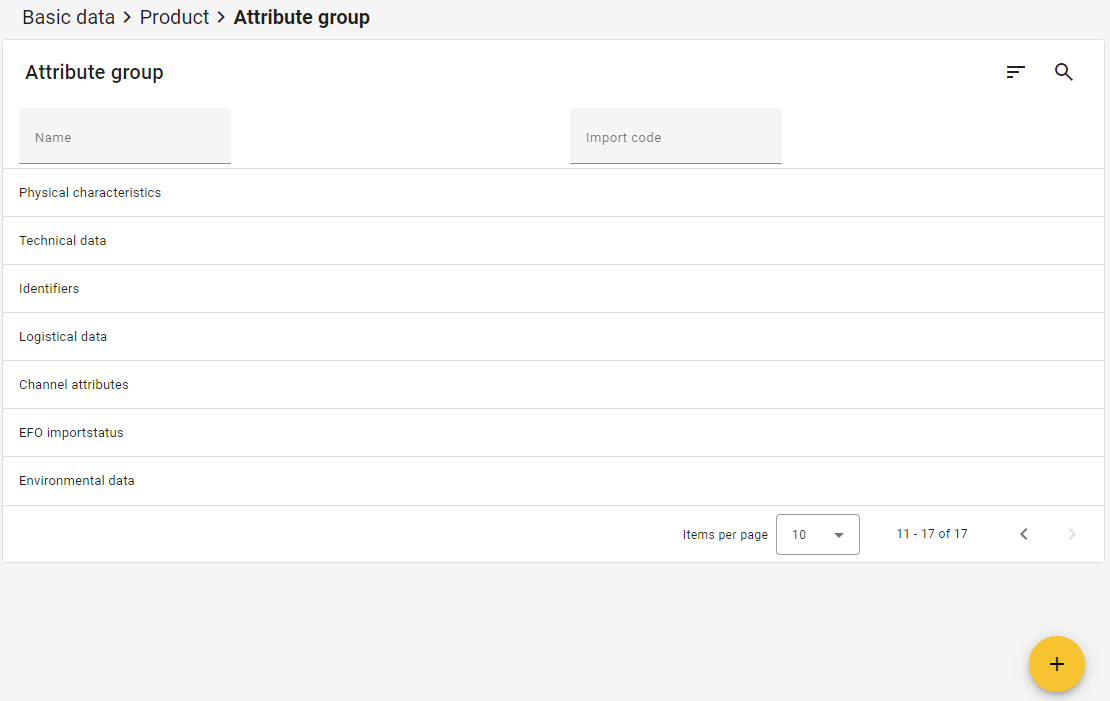Select Channel attributes row

click(74, 385)
